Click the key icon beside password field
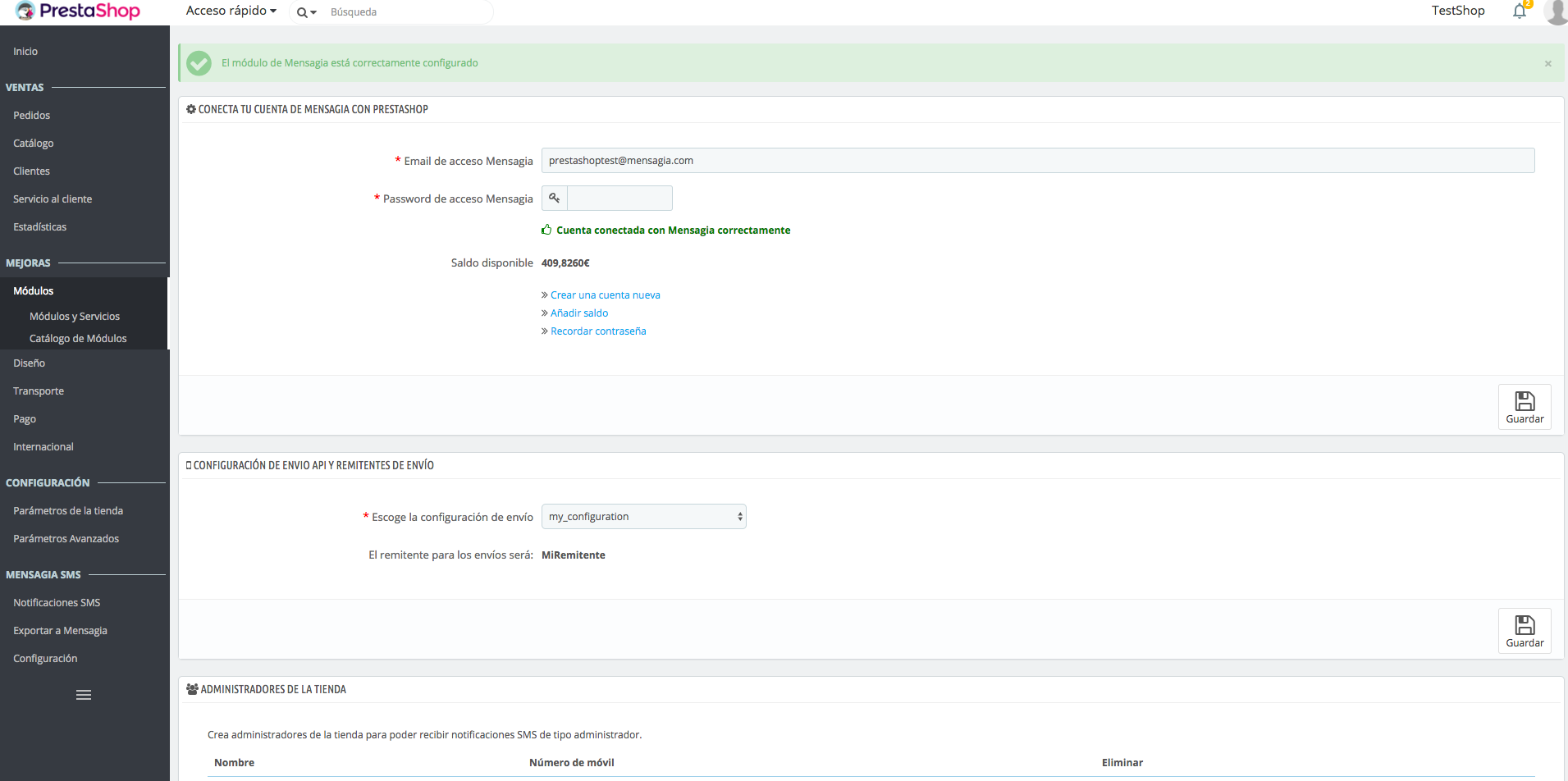1568x781 pixels. 555,198
